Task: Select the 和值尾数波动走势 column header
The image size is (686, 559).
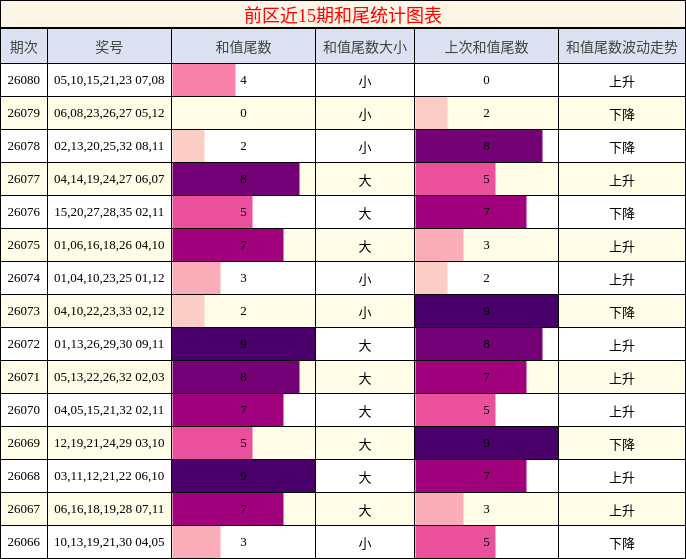Action: pos(622,46)
